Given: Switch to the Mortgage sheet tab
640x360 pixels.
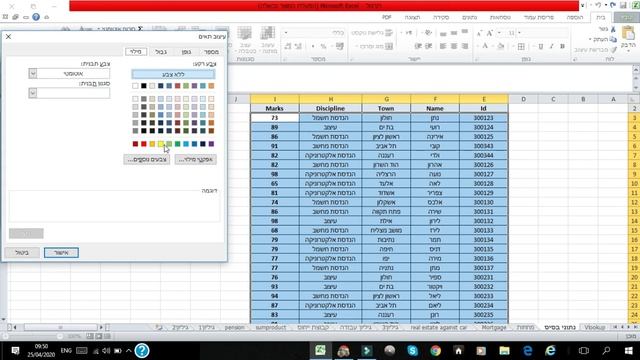Looking at the screenshot, I should pyautogui.click(x=493, y=327).
